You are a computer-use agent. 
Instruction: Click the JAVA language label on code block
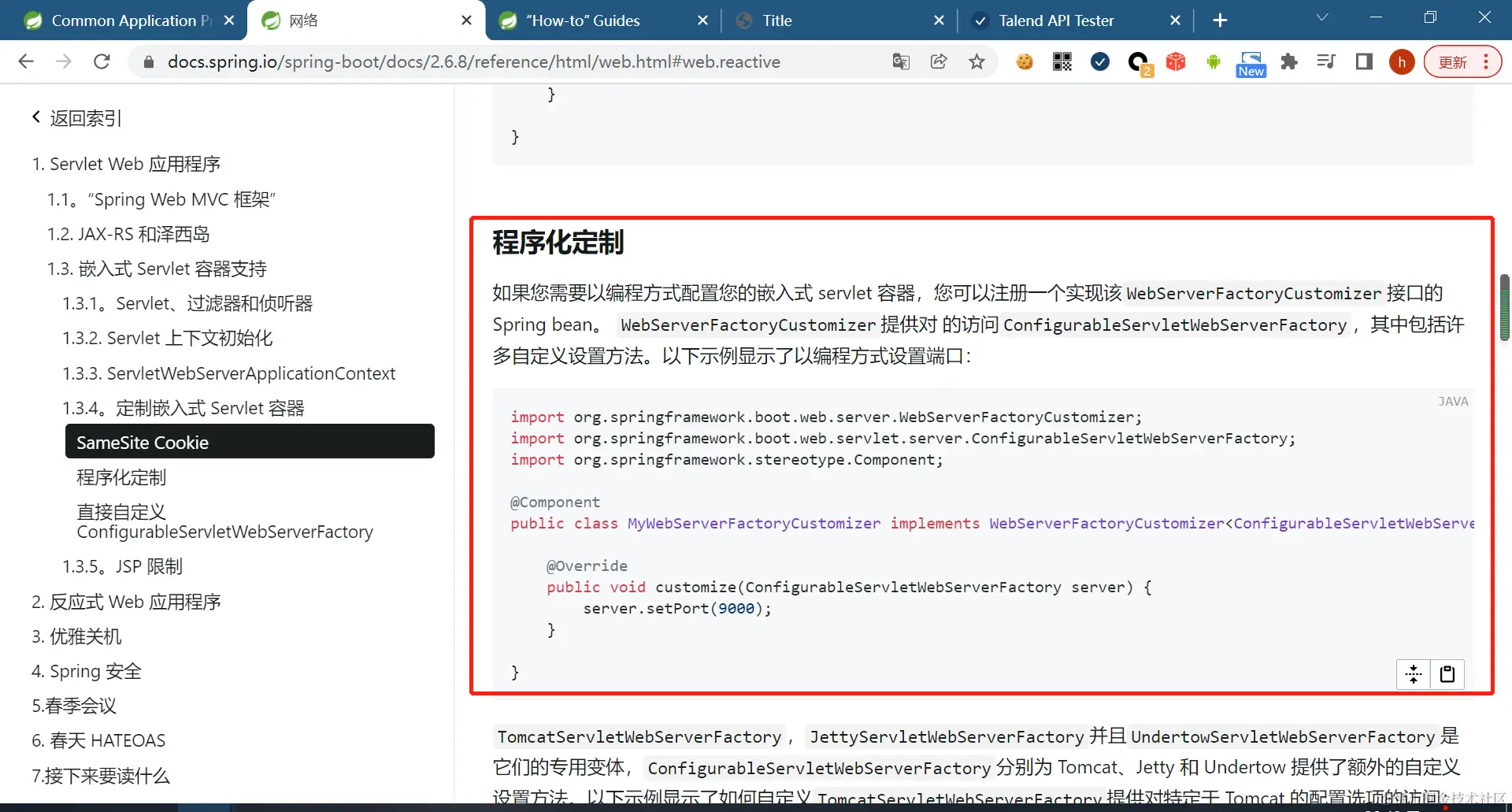coord(1453,401)
